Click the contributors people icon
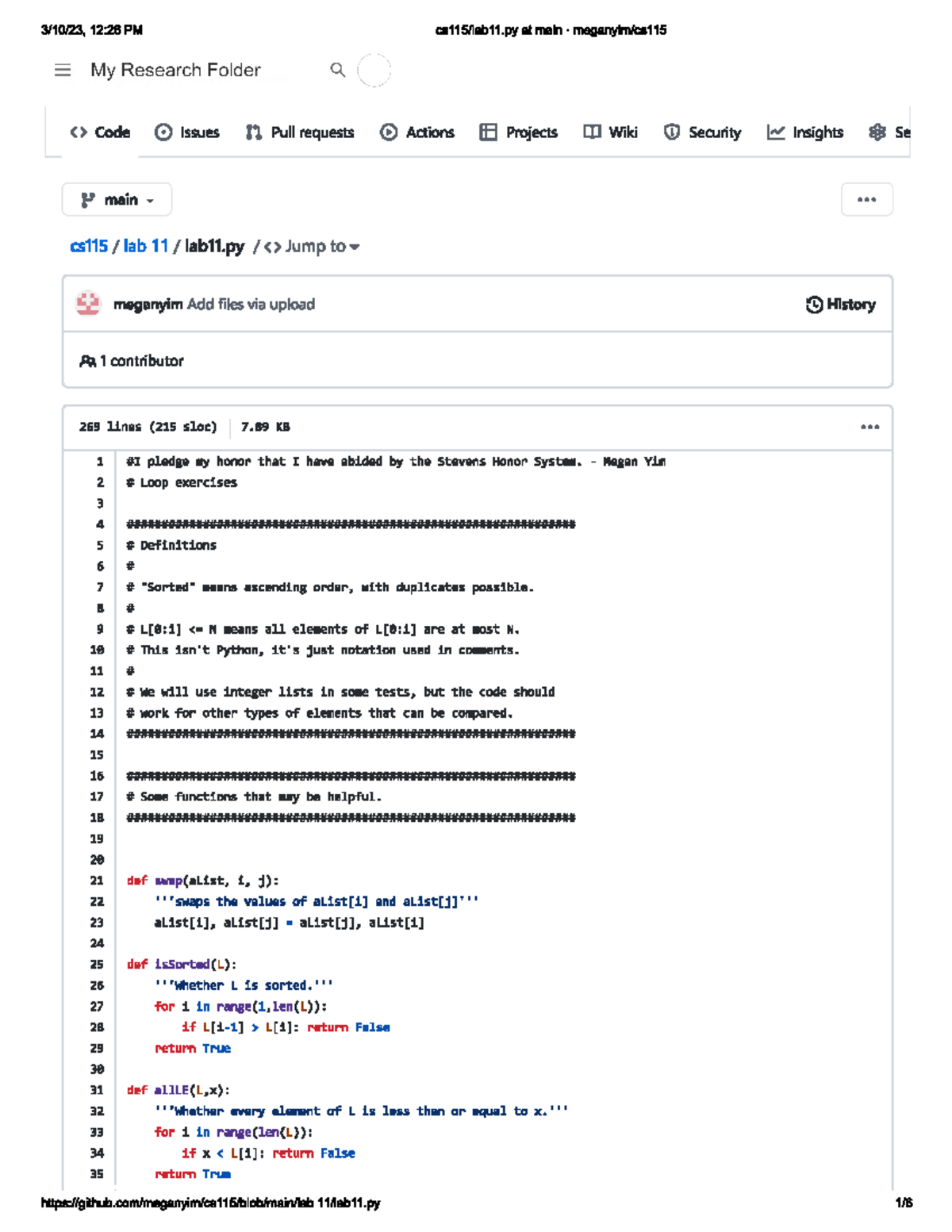Screen dimensions: 952x1232 87,361
